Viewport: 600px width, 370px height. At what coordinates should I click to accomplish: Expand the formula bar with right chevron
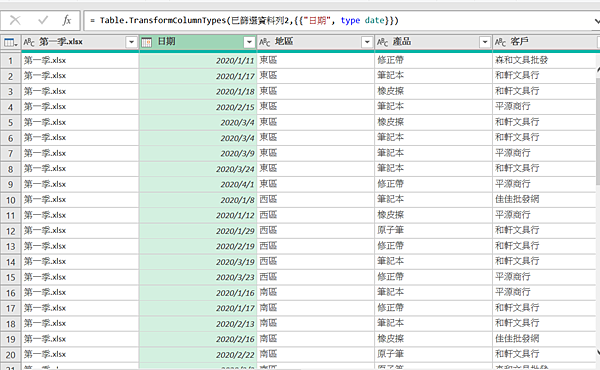pos(597,21)
